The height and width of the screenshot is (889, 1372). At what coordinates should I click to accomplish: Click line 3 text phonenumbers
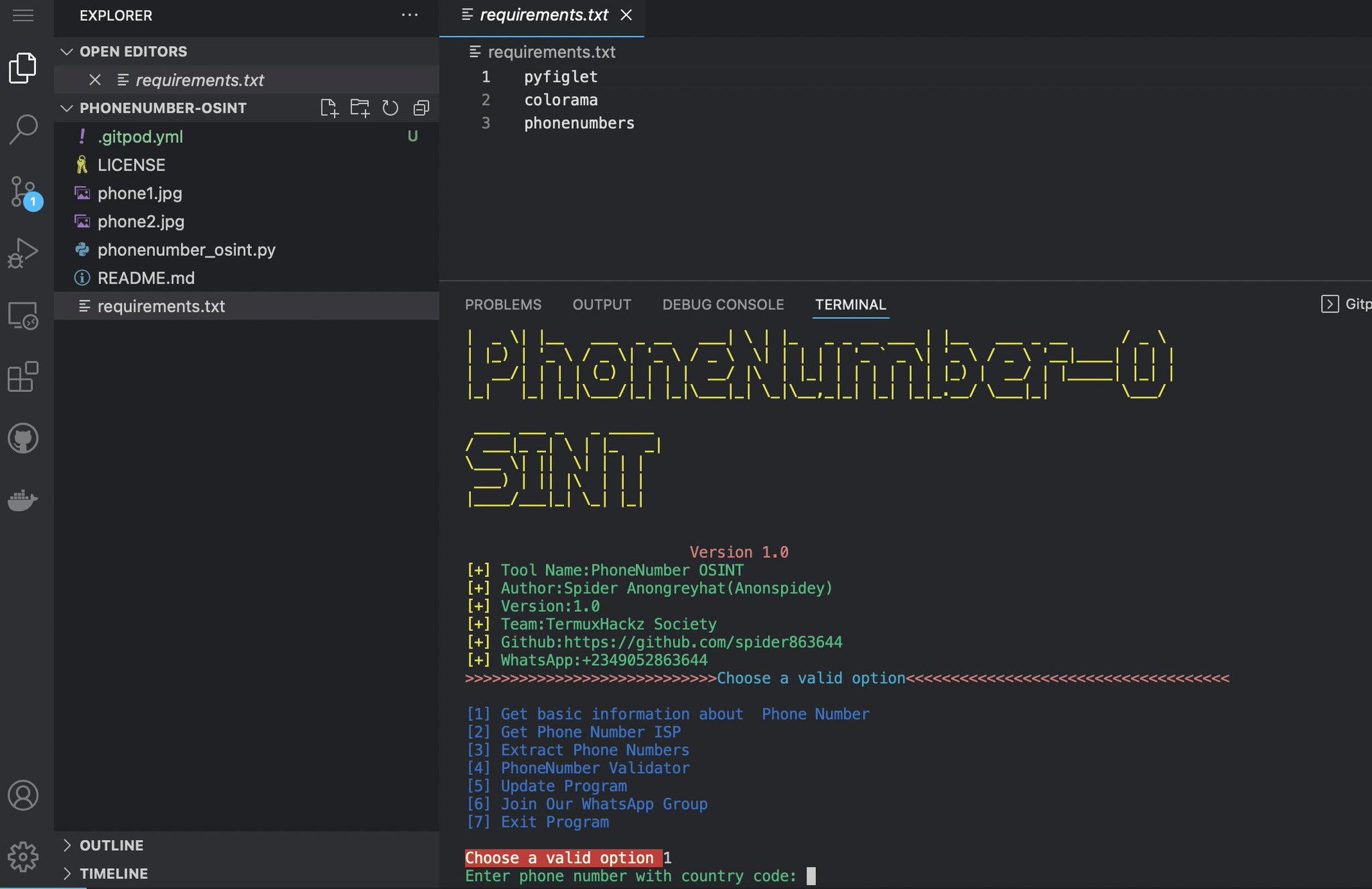(x=579, y=123)
